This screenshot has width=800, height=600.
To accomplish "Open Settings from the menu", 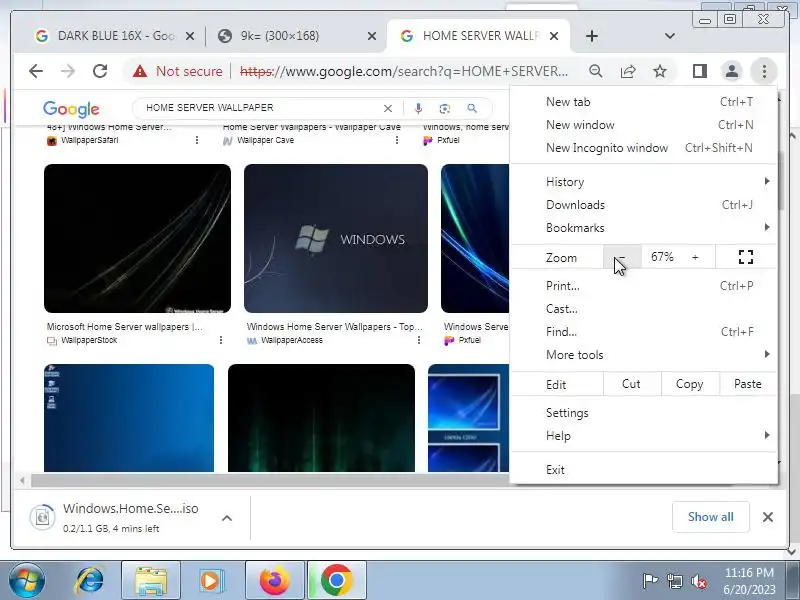I will tap(644, 413).
